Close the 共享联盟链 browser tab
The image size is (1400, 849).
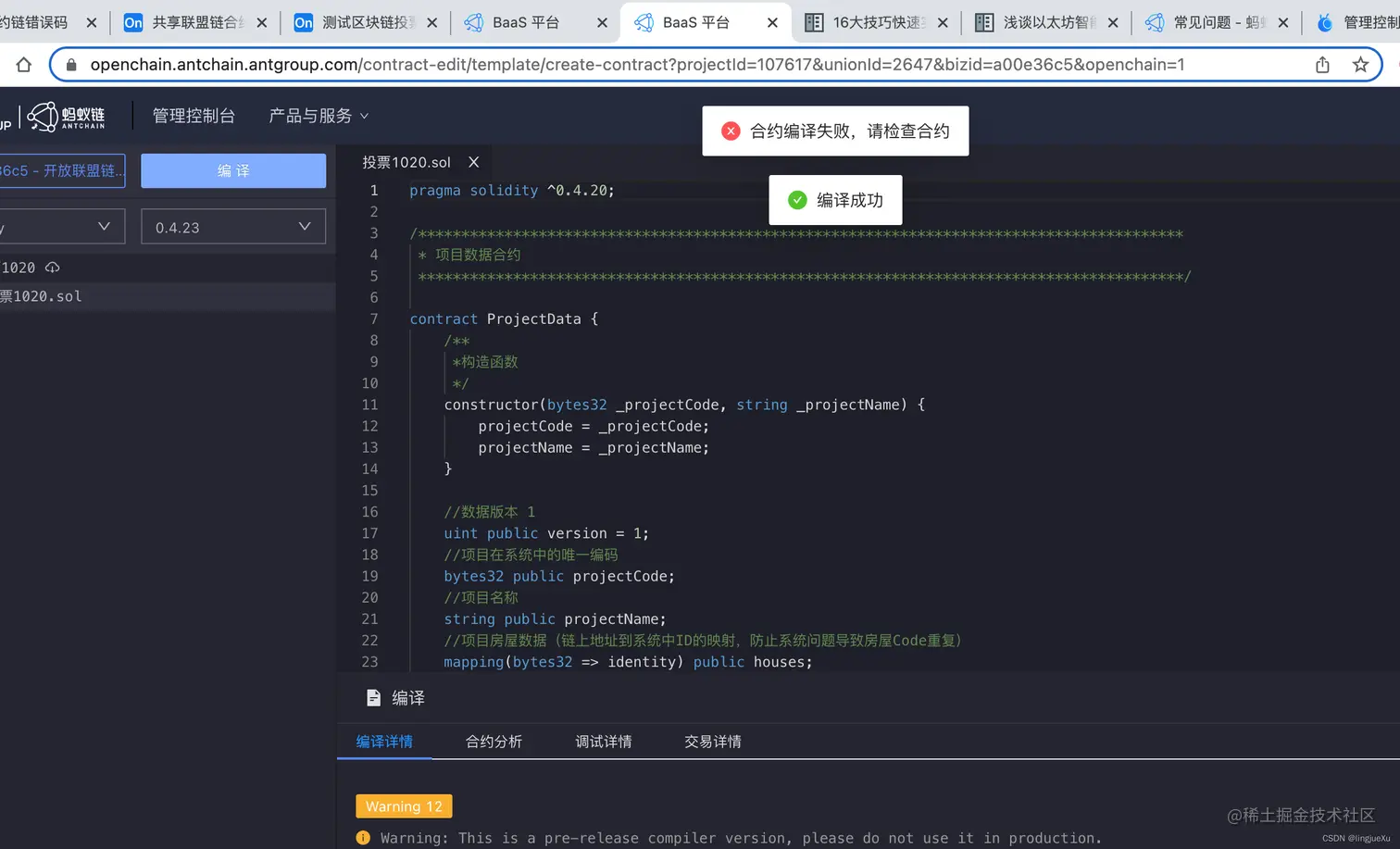pyautogui.click(x=261, y=22)
